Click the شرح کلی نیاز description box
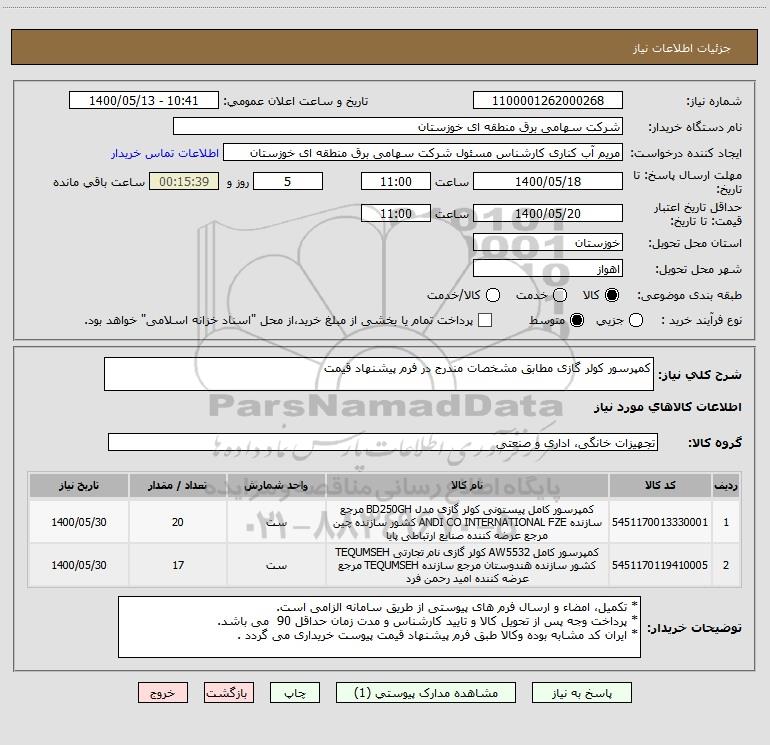The height and width of the screenshot is (745, 770). 379,374
